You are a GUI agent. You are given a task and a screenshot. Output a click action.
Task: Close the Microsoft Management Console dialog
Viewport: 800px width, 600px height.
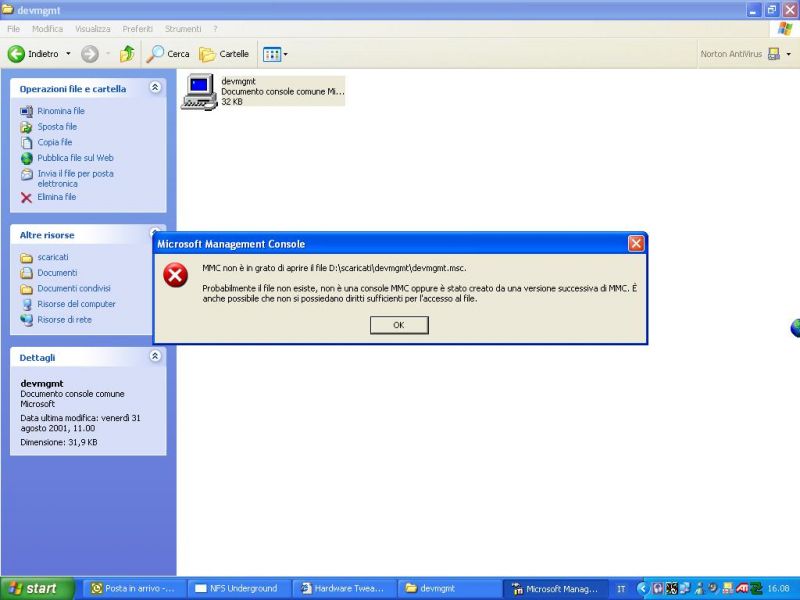tap(636, 244)
